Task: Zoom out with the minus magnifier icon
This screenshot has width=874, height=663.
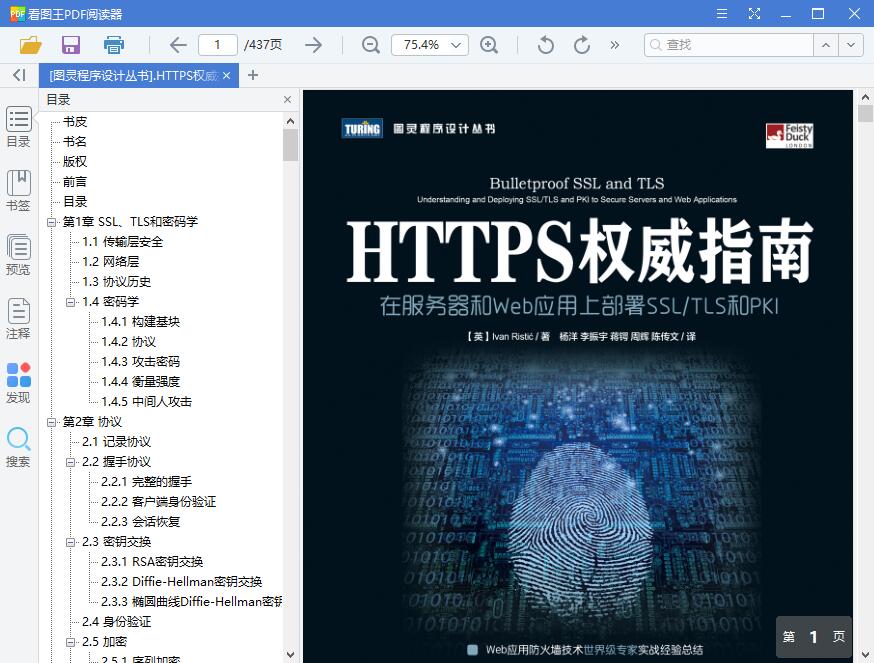Action: (371, 45)
